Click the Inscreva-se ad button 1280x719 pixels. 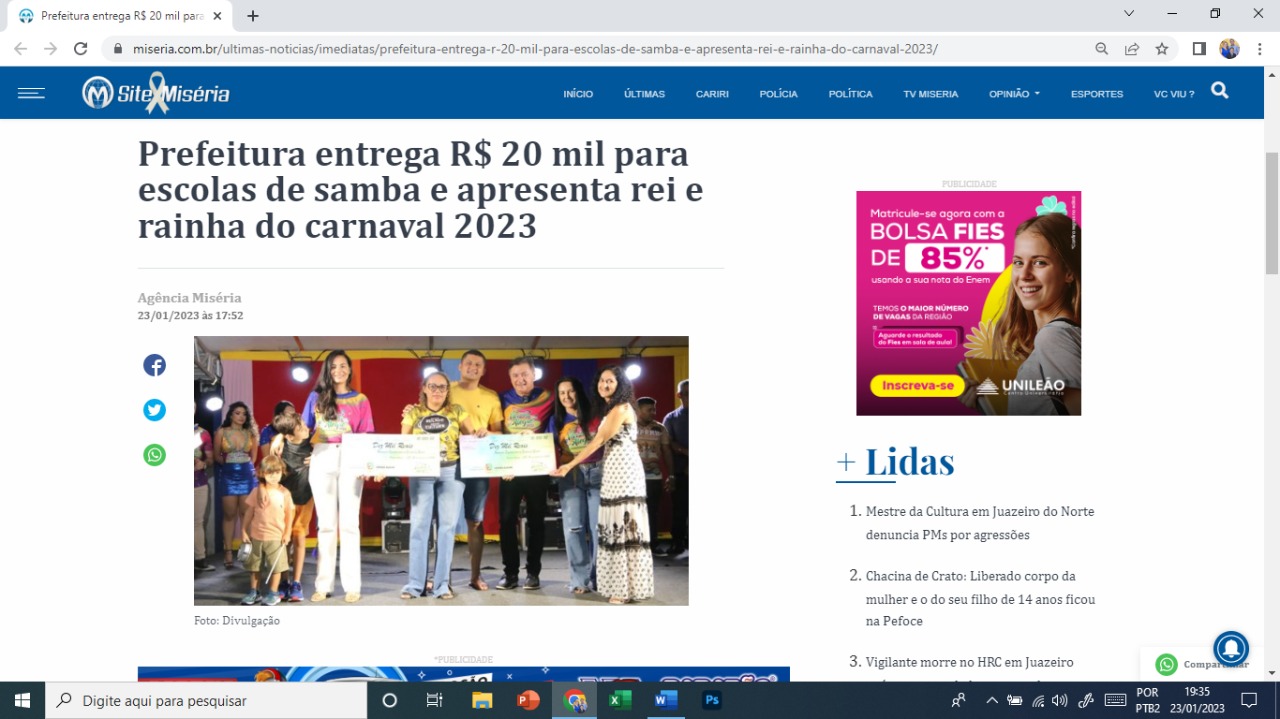click(x=917, y=385)
